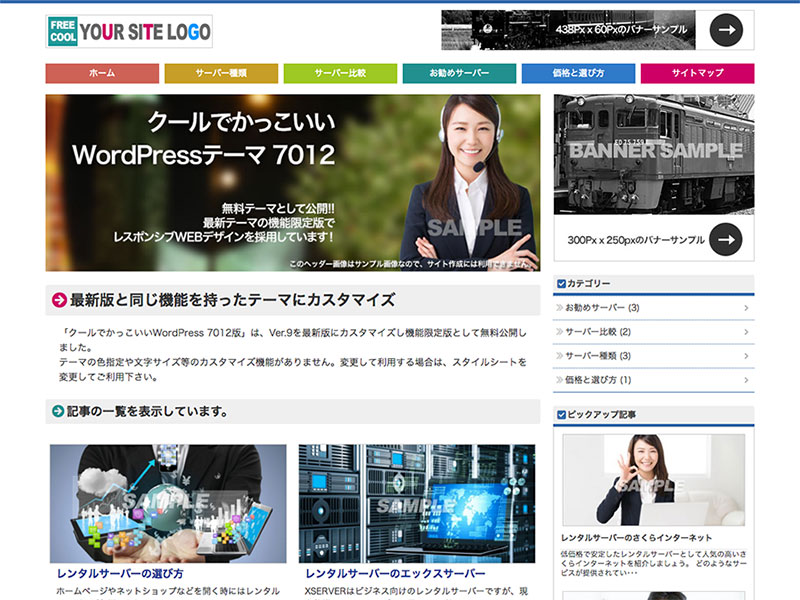Viewport: 800px width, 600px height.
Task: Click the chevron at right of 価格と選び方 (1)
Action: pyautogui.click(x=746, y=380)
